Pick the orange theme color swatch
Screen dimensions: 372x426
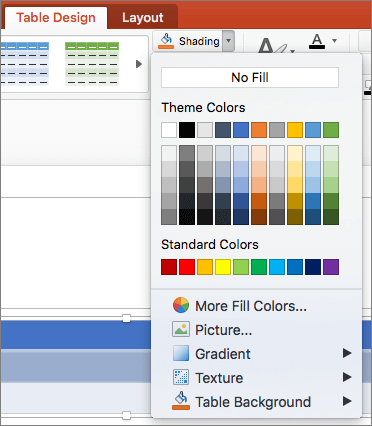point(259,130)
